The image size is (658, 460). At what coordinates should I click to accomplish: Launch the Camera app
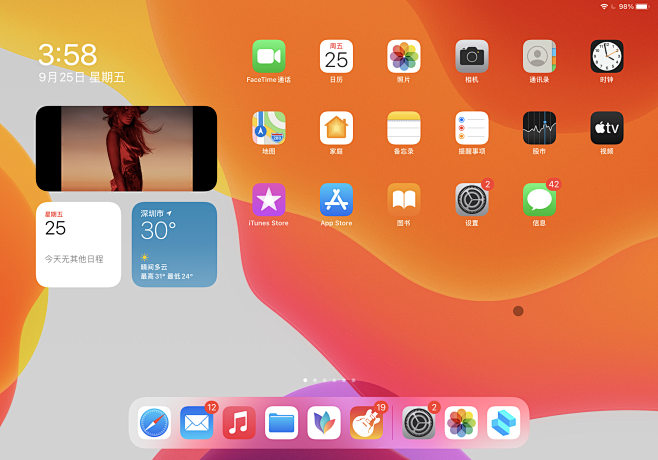pos(472,56)
